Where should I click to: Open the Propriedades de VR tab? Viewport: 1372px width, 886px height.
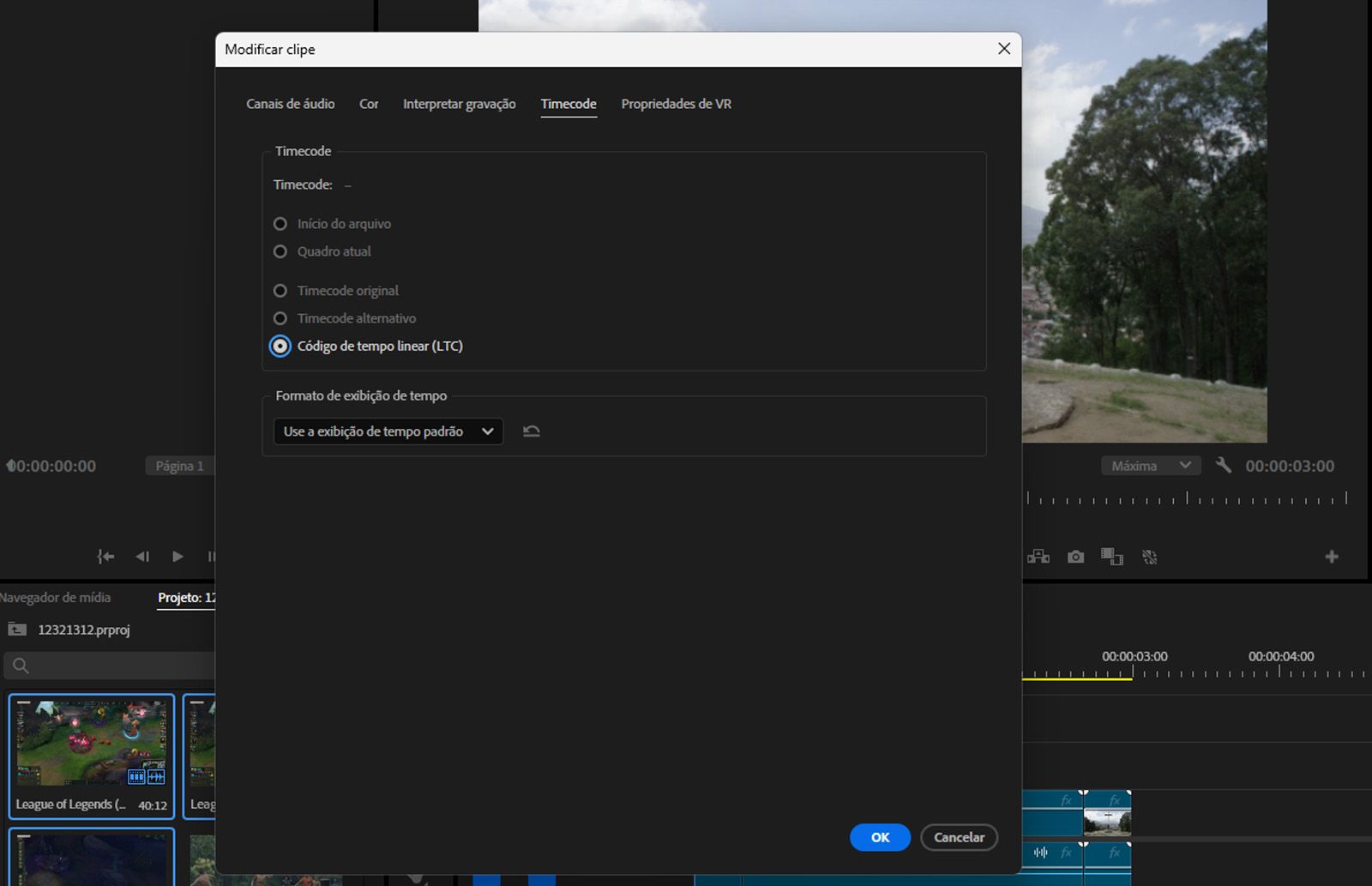pos(676,104)
